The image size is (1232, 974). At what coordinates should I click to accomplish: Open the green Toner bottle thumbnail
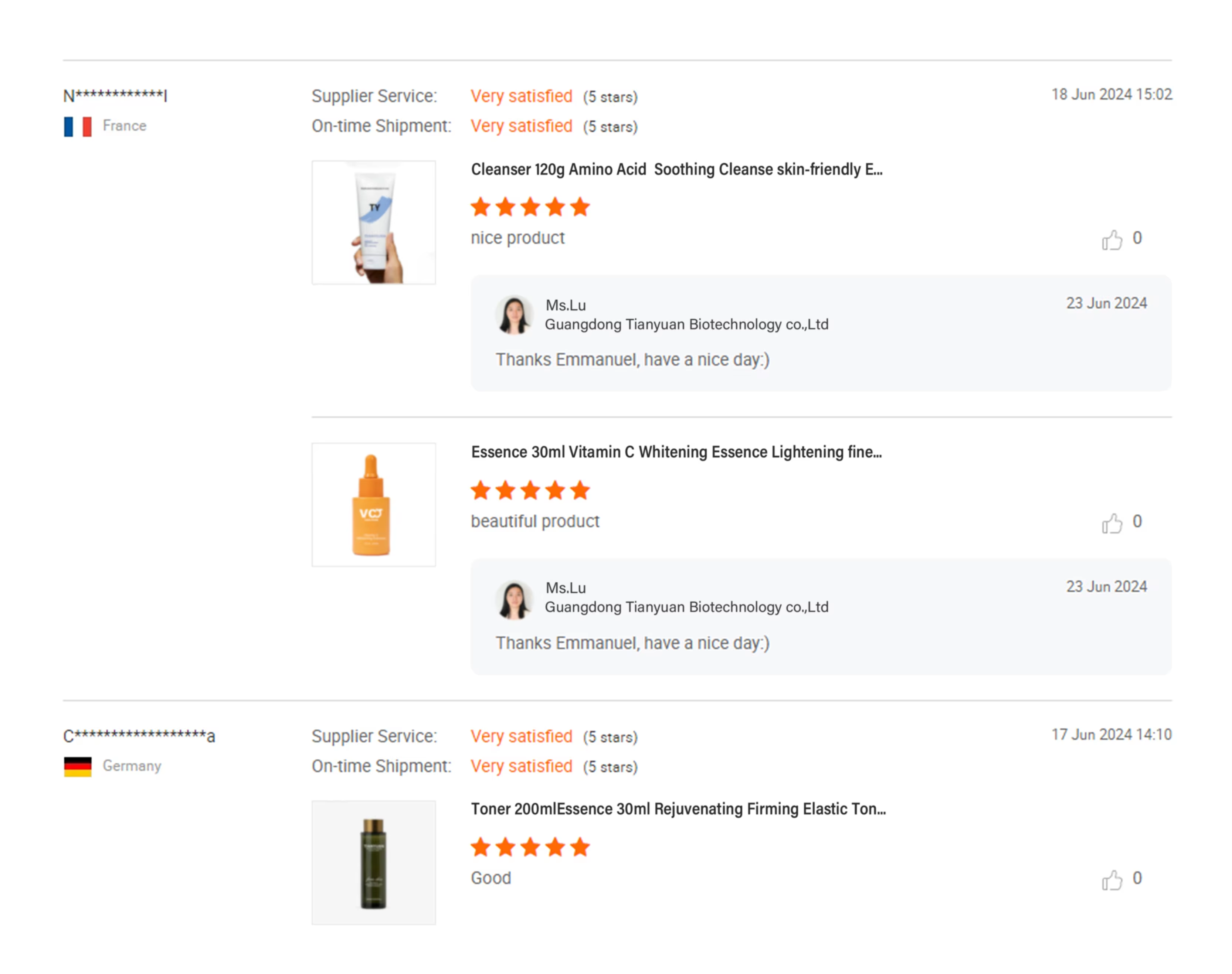pos(374,862)
